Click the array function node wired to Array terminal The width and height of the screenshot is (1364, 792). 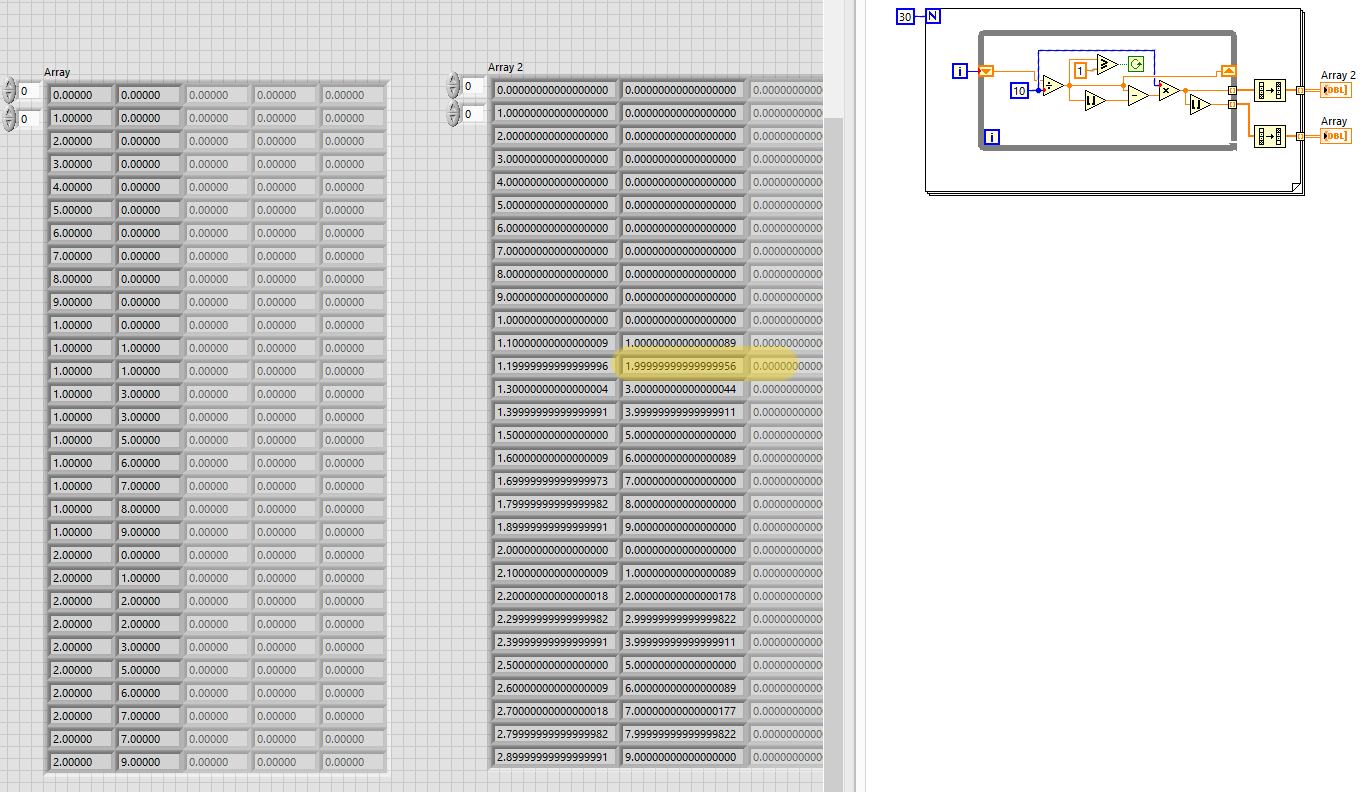(x=1268, y=136)
